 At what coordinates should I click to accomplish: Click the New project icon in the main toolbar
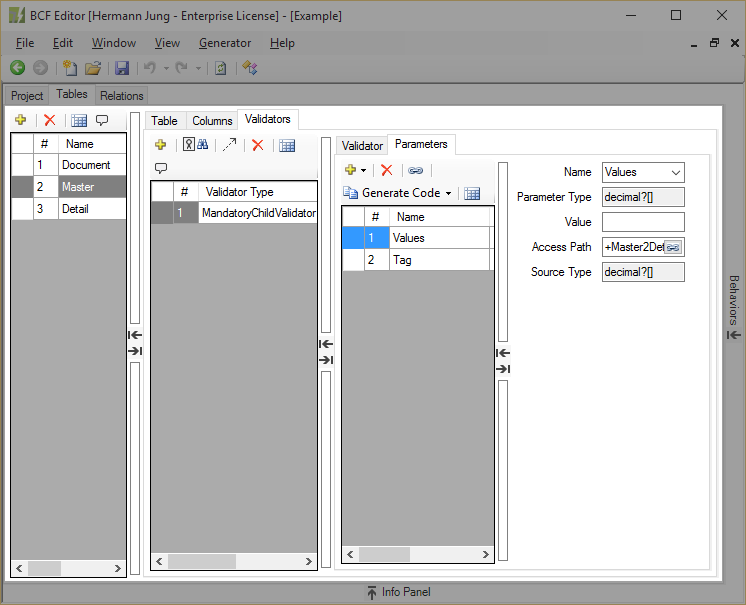pos(70,68)
